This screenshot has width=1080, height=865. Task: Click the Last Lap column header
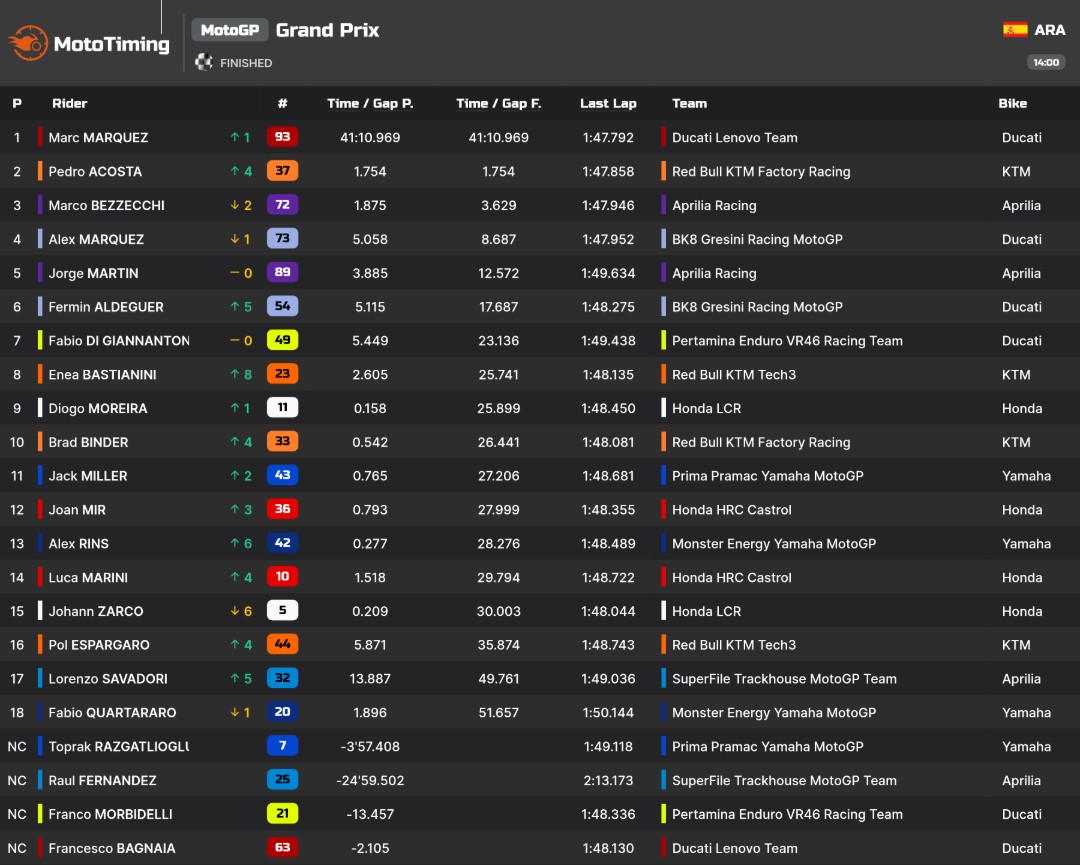[608, 103]
